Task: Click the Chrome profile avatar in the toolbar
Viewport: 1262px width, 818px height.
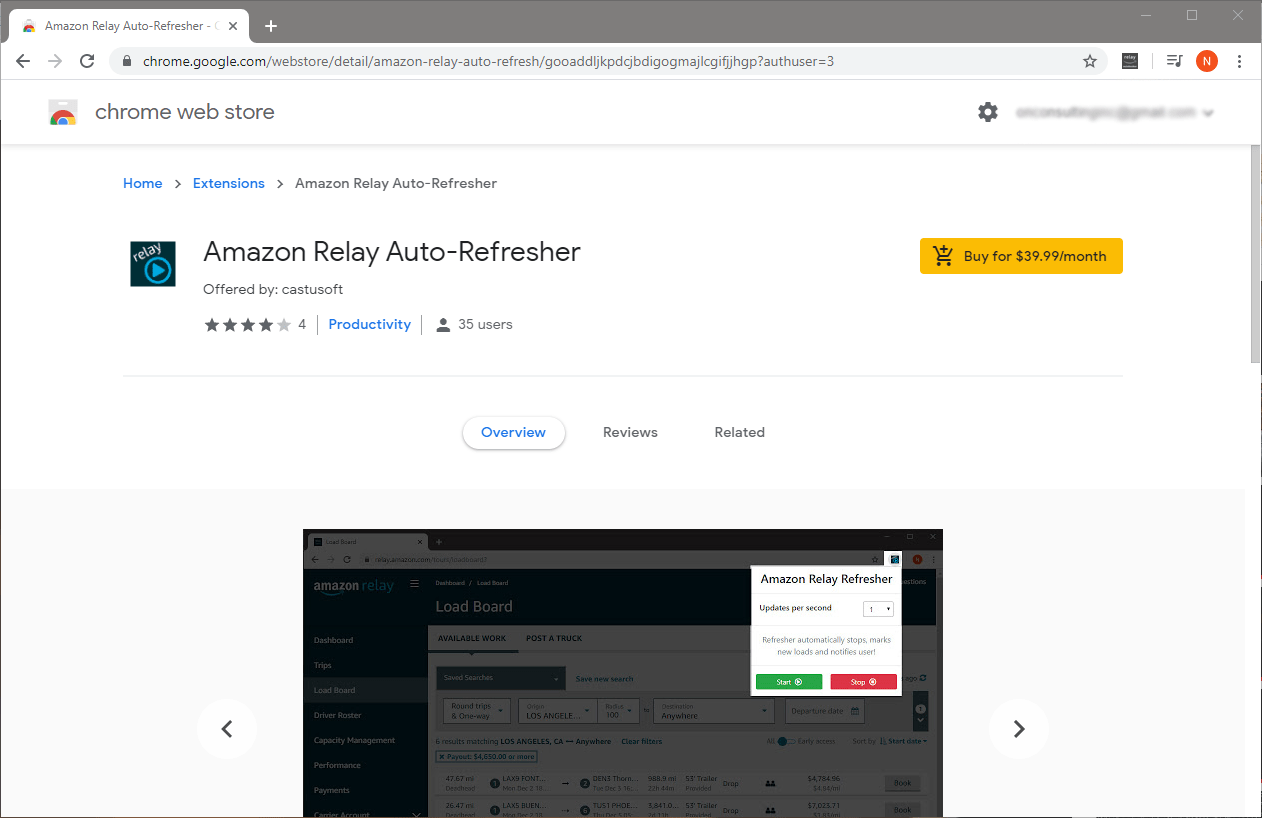Action: pos(1207,61)
